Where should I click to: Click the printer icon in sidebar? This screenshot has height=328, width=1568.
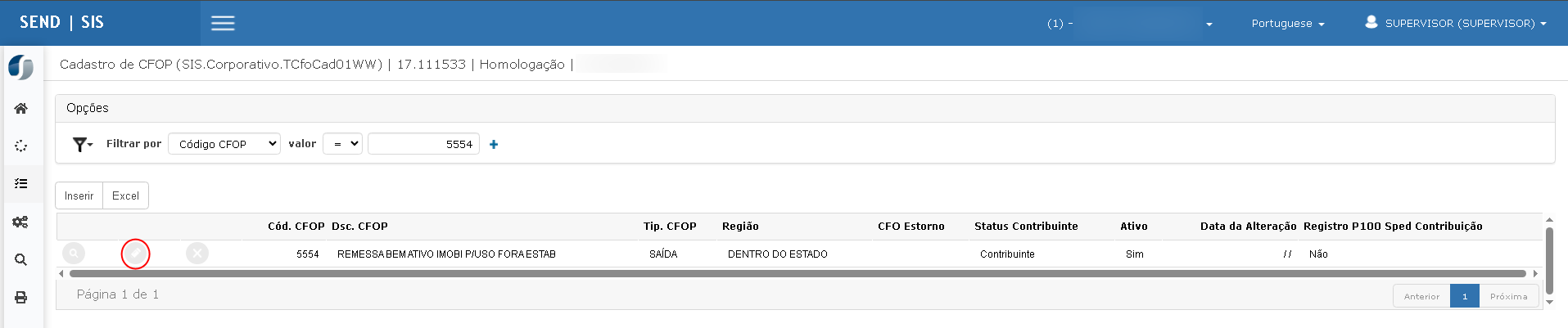coord(21,298)
